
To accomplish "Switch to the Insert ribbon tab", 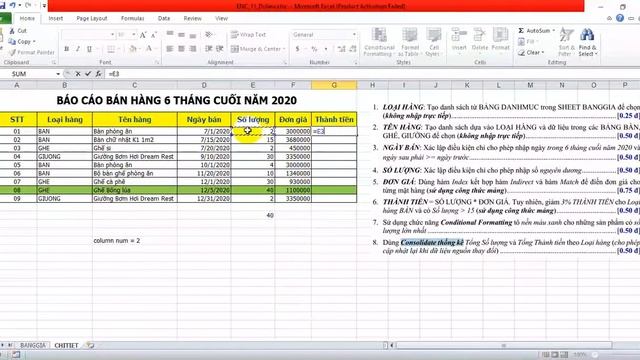I will tap(56, 18).
